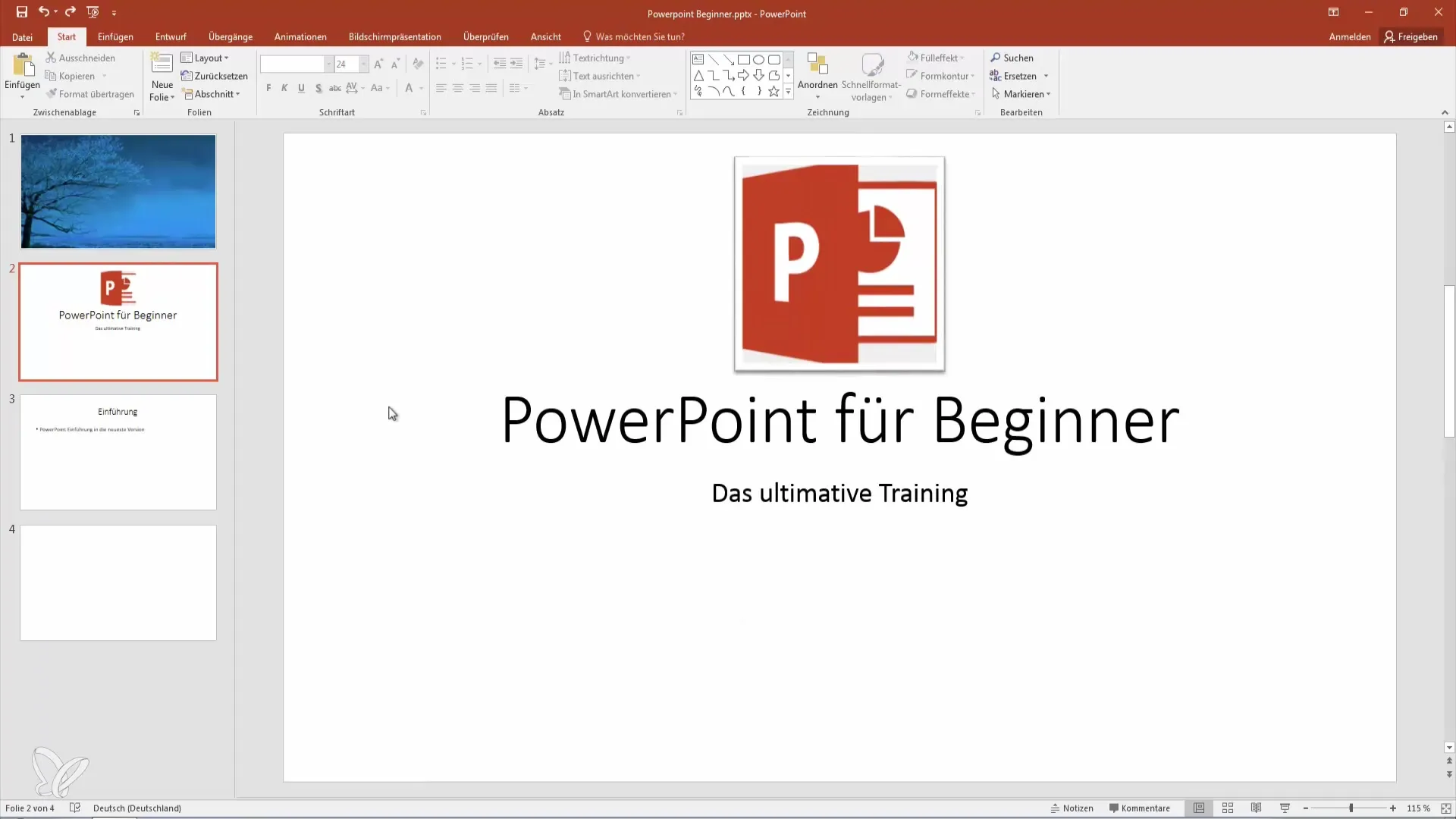This screenshot has height=819, width=1456.
Task: Switch to slide sorter view icon
Action: (1228, 808)
